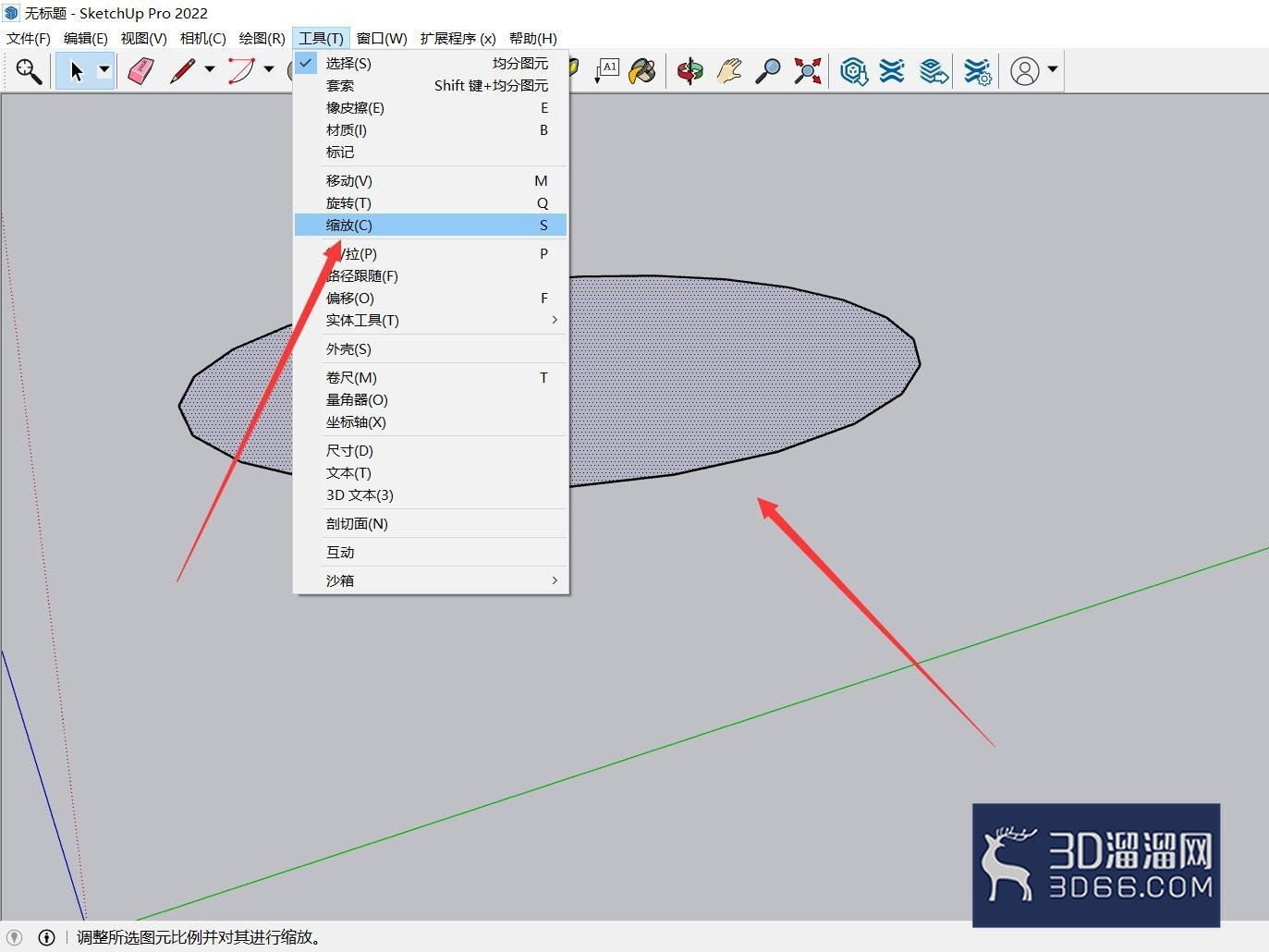Screen dimensions: 1269x952
Task: Open the 视图(V) menu
Action: pos(144,38)
